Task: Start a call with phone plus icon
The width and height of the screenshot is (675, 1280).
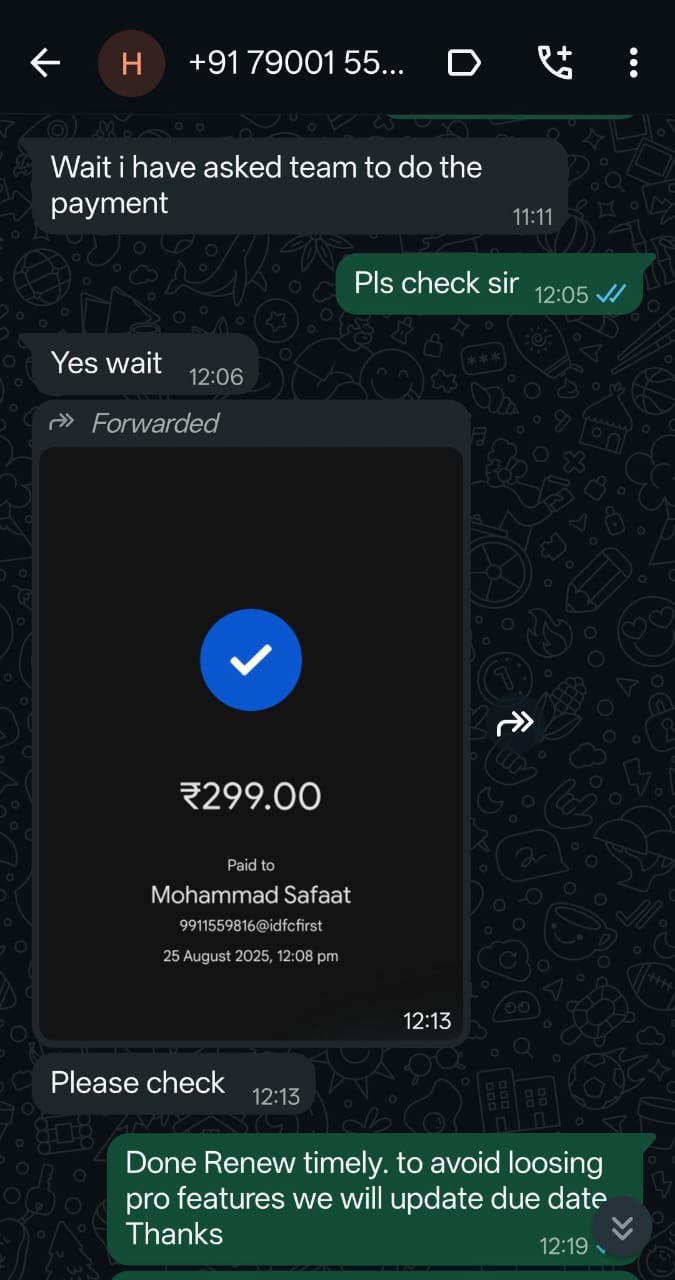Action: pyautogui.click(x=555, y=64)
